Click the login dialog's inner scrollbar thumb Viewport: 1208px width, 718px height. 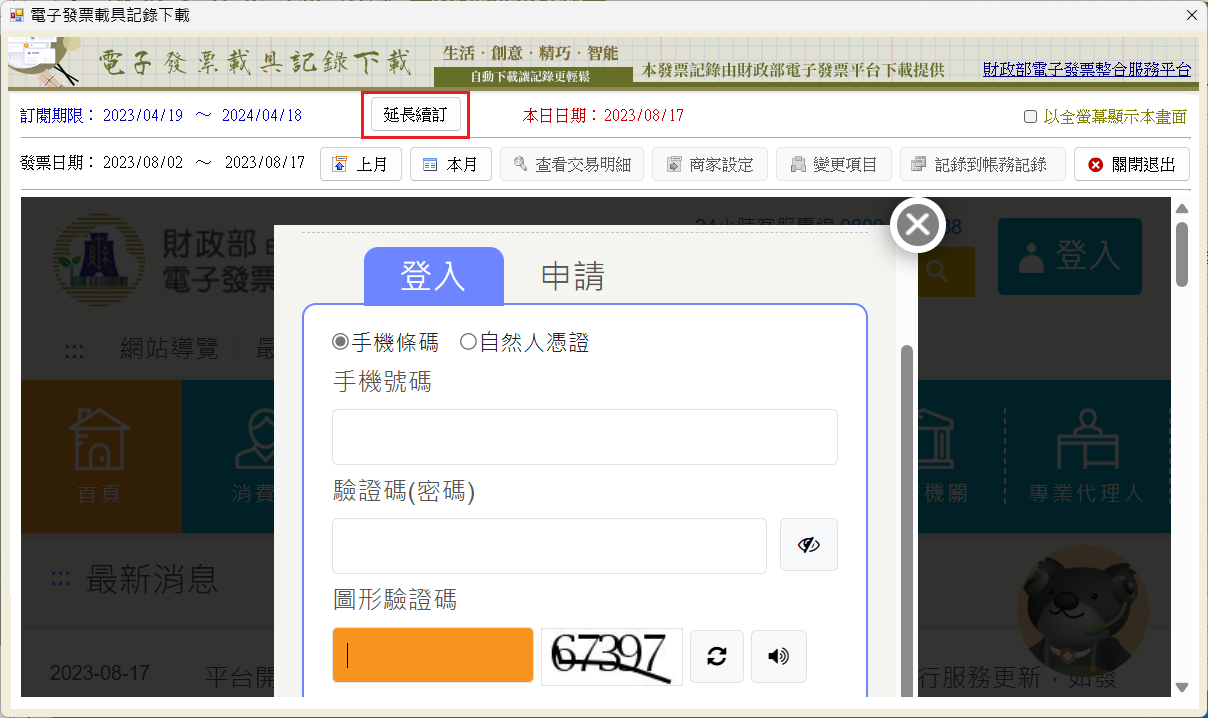coord(907,520)
